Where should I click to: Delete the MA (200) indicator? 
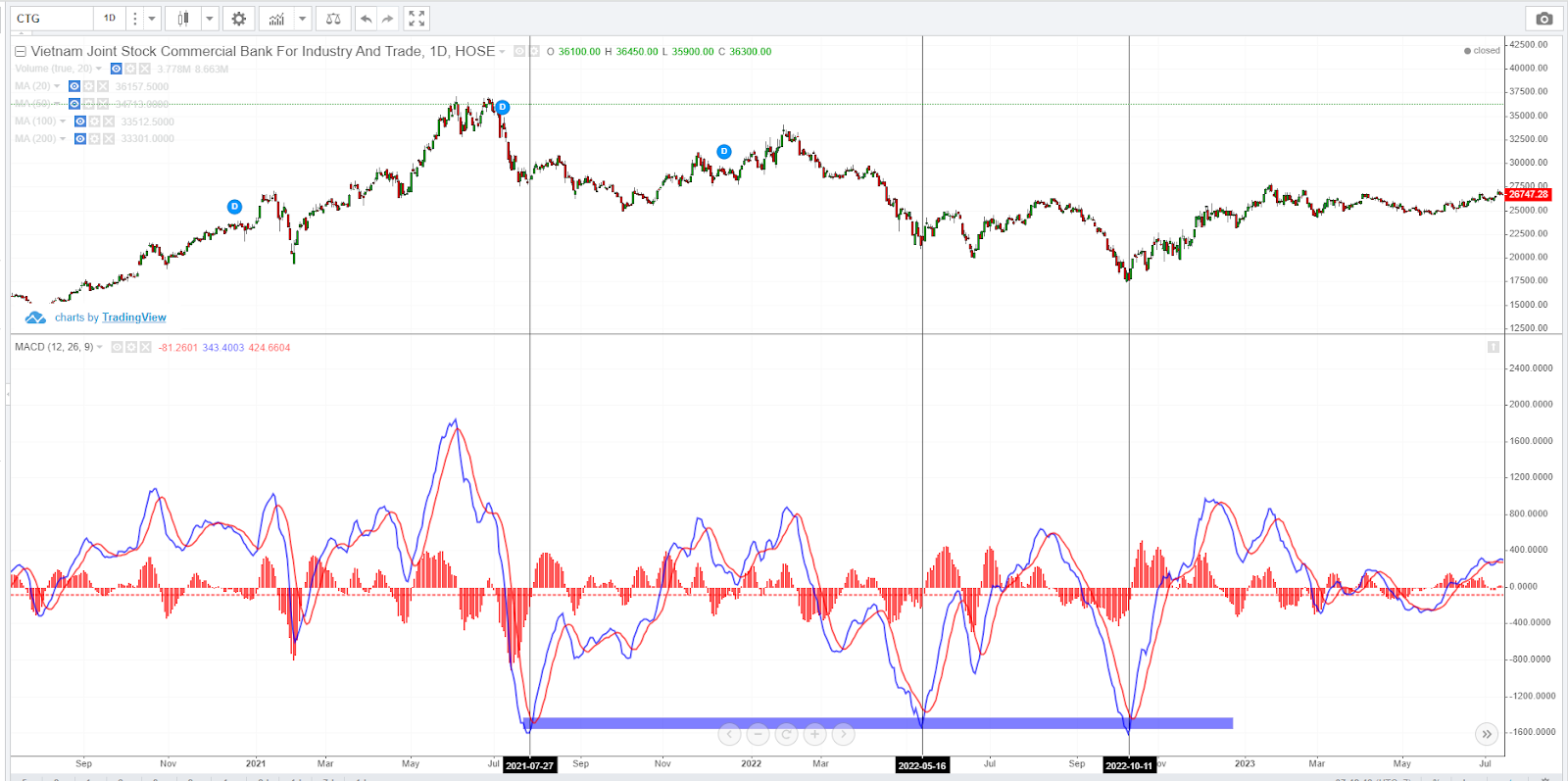[x=109, y=139]
